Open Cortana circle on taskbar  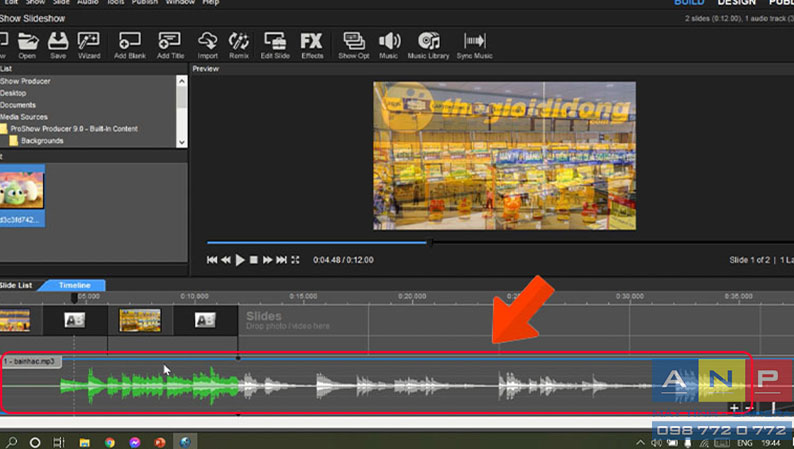35,442
